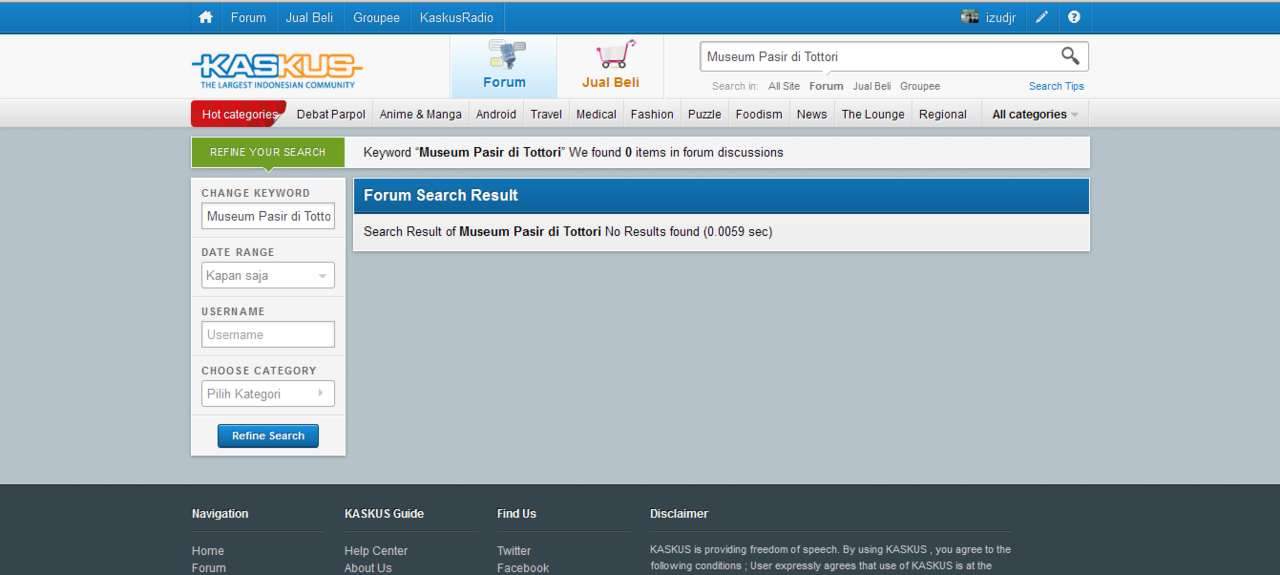
Task: Click the izudjr username
Action: 1001,18
